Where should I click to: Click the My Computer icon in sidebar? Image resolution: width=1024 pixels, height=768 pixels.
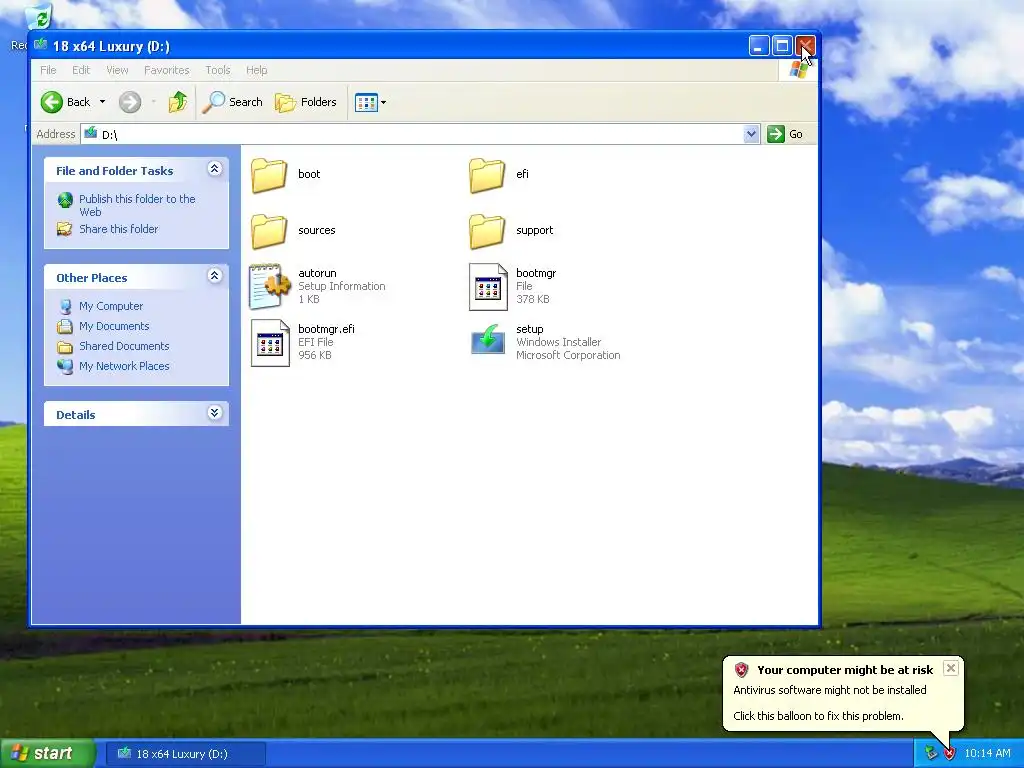pyautogui.click(x=65, y=306)
